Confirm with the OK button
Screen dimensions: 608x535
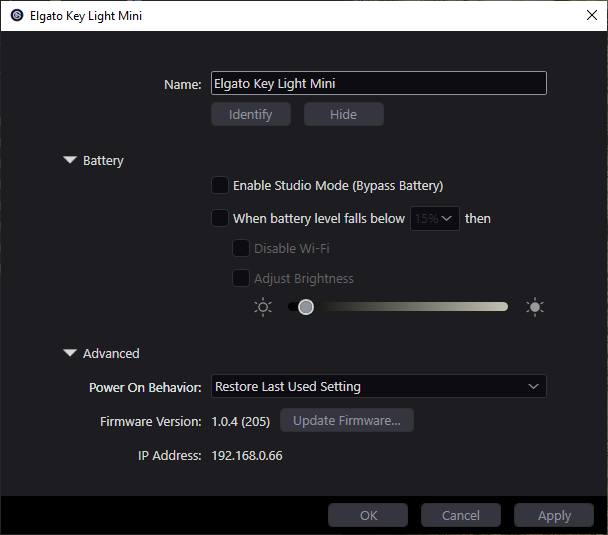coord(368,515)
